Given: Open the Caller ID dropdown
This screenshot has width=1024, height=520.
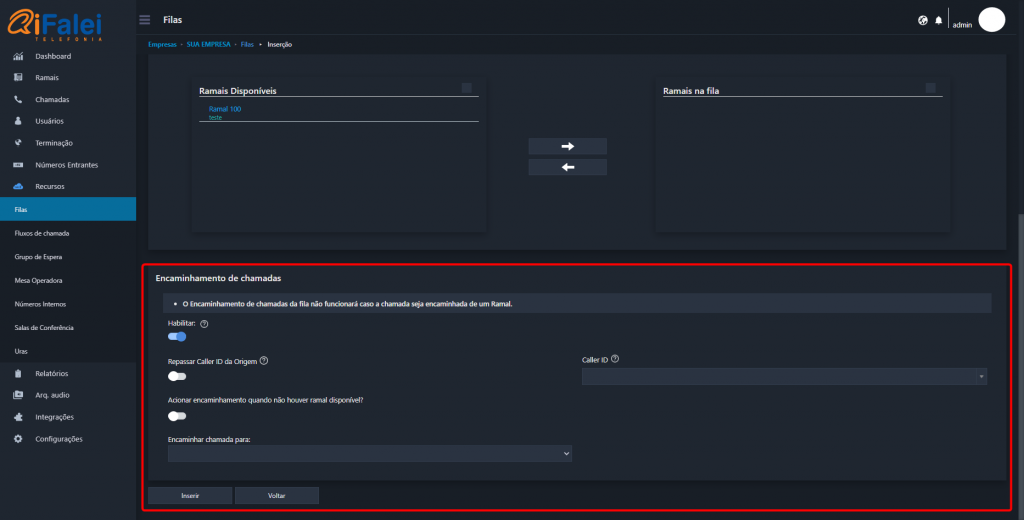Looking at the screenshot, I should (784, 376).
